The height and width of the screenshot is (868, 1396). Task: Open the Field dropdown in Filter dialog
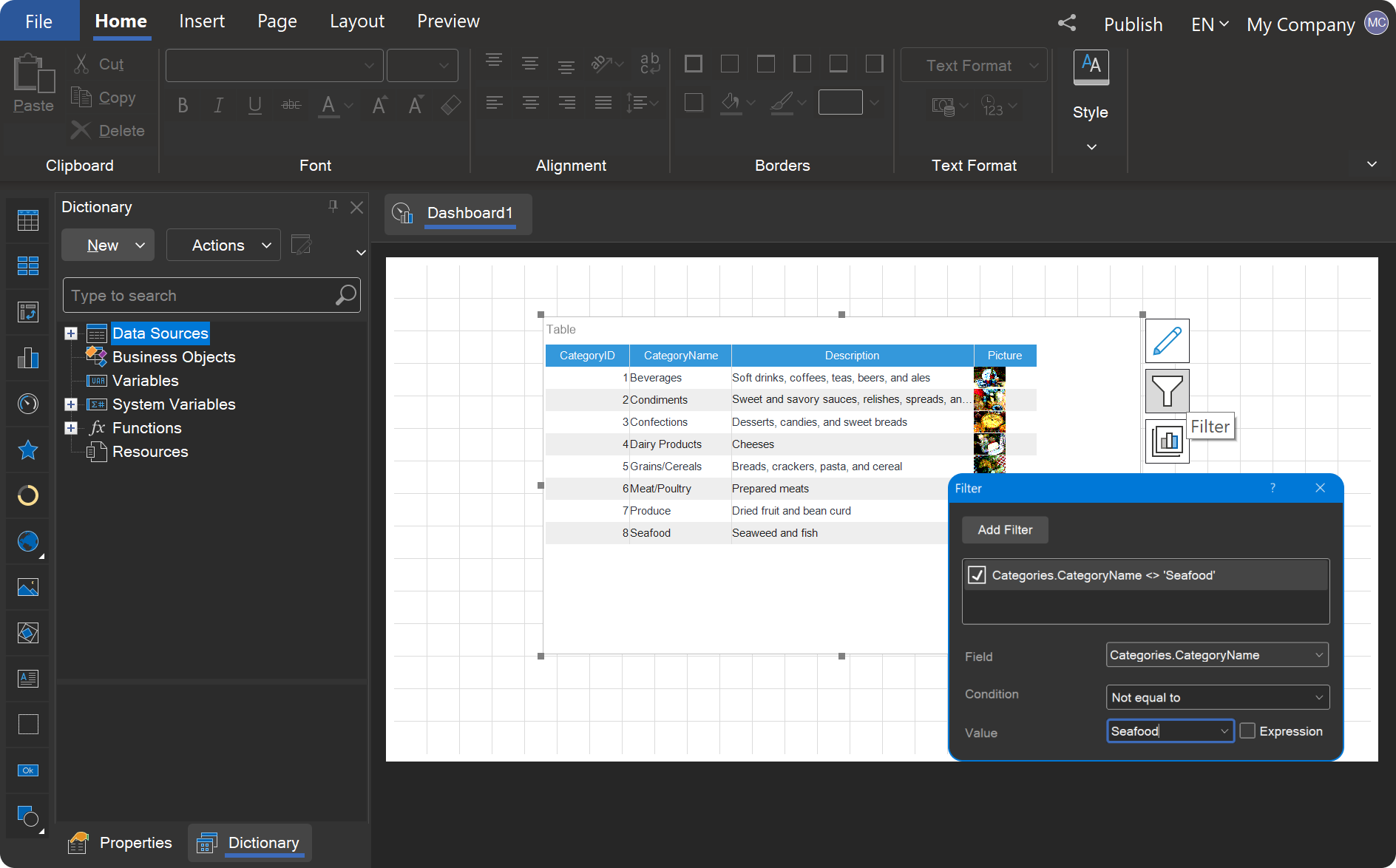point(1217,655)
